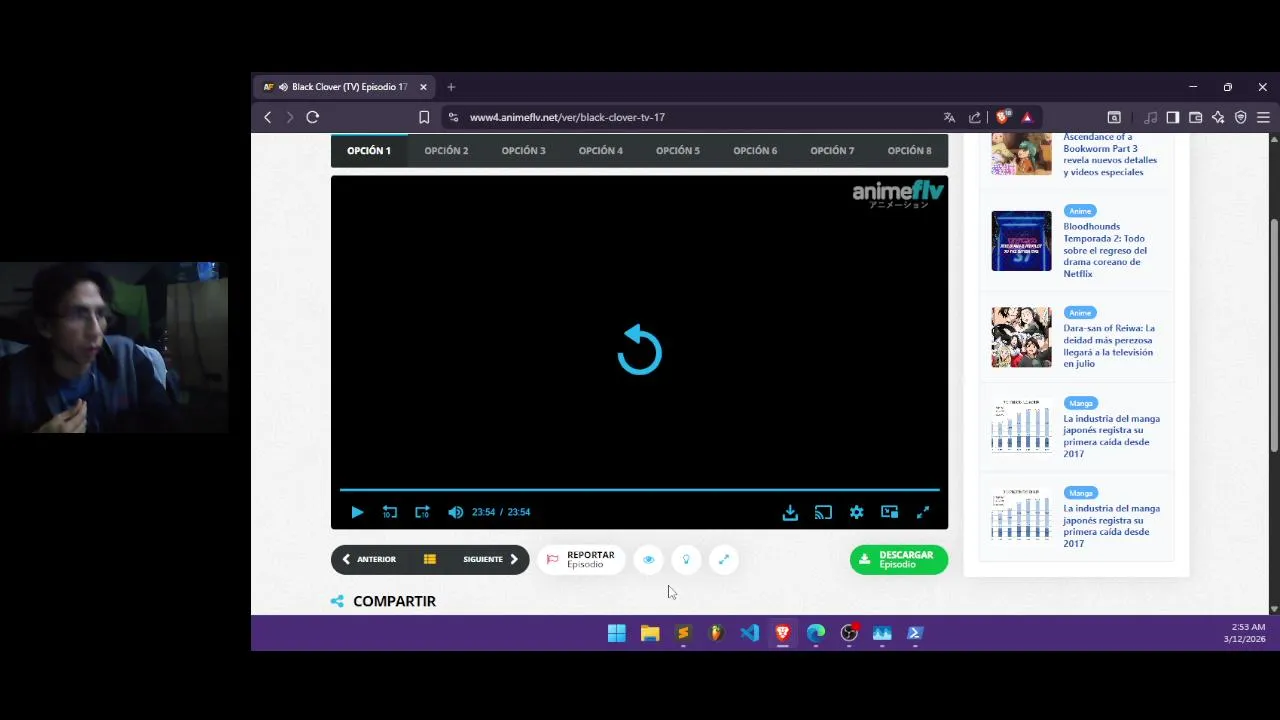The width and height of the screenshot is (1280, 720).
Task: Open the Dara-san of Reiwa article link
Action: pyautogui.click(x=1109, y=346)
